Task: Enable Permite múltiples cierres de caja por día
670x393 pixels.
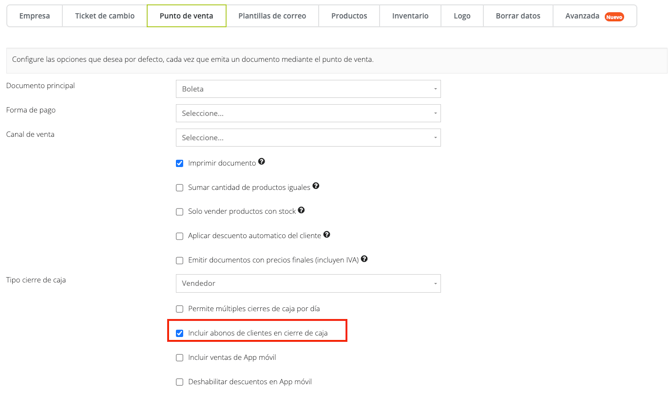Action: tap(179, 309)
